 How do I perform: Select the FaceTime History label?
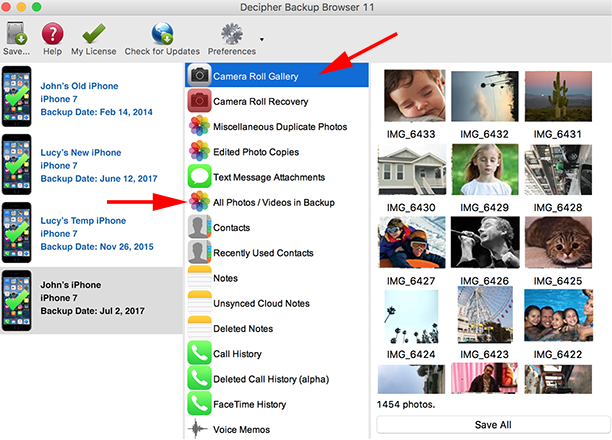tap(249, 404)
